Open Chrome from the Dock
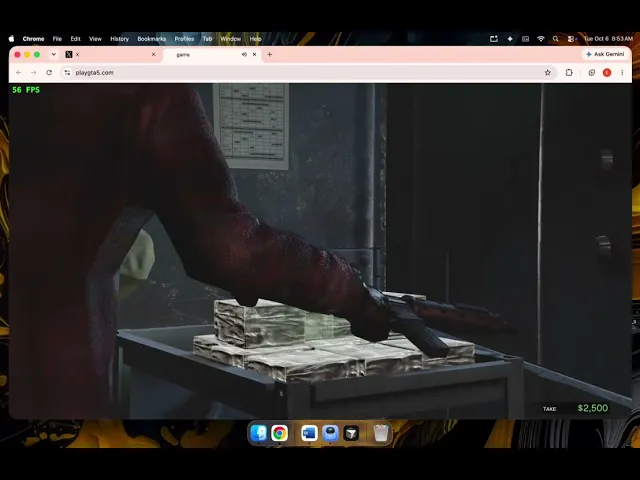Image resolution: width=640 pixels, height=480 pixels. pyautogui.click(x=279, y=433)
